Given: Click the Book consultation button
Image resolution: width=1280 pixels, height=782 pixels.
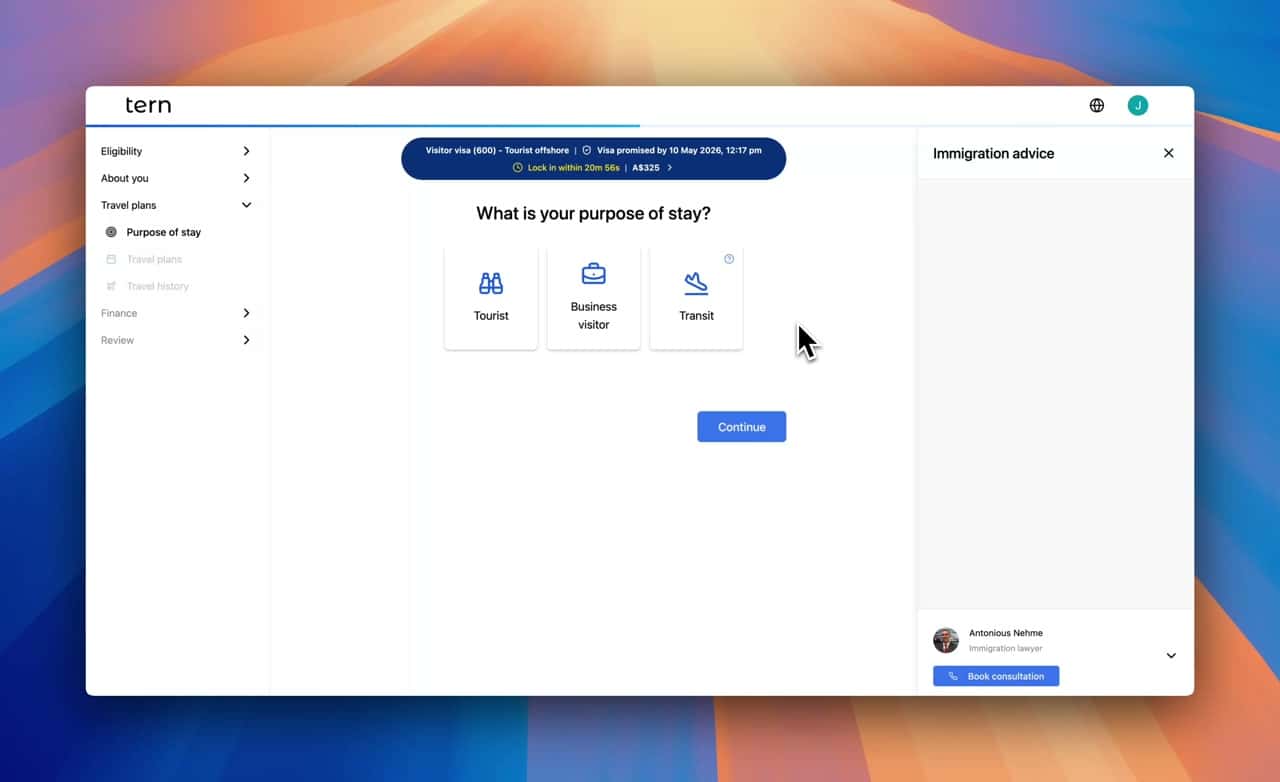Looking at the screenshot, I should click(995, 676).
